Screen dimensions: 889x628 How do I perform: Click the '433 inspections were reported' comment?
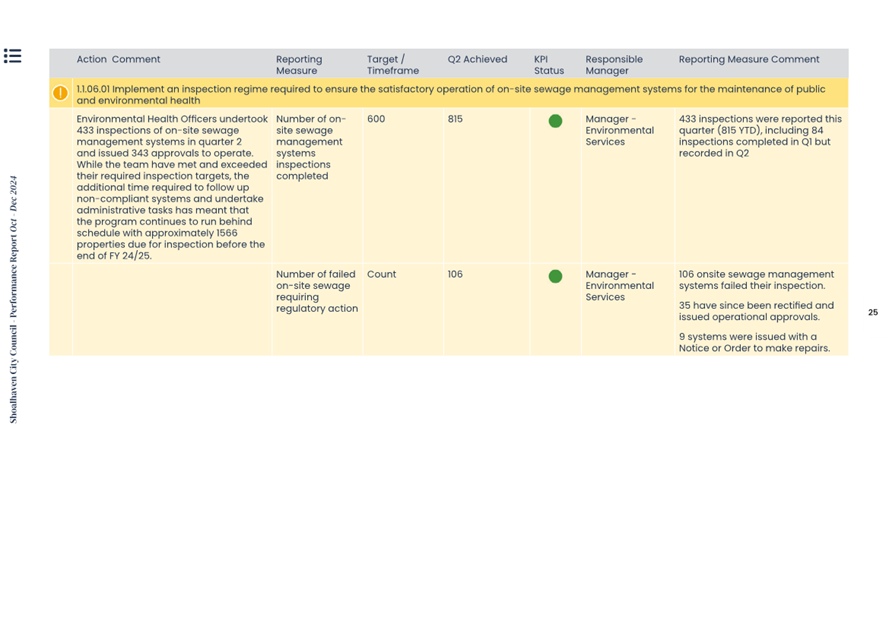pyautogui.click(x=760, y=136)
